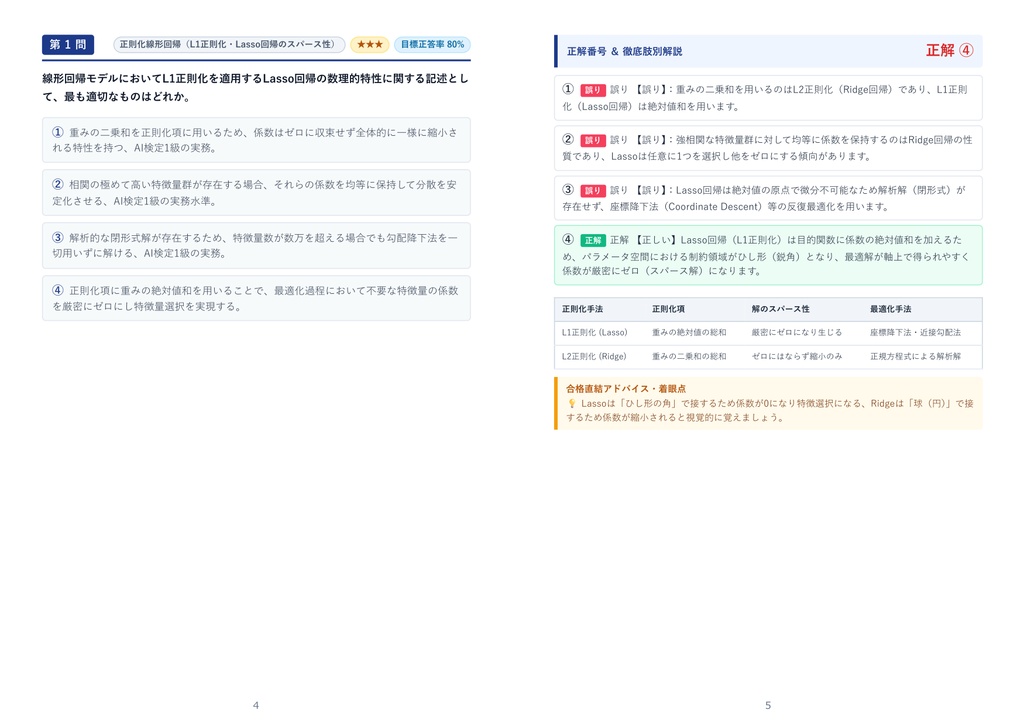Click the 合格直結アドバイス・着眼点 heading
Viewport: 1024px width, 727px height.
click(626, 388)
